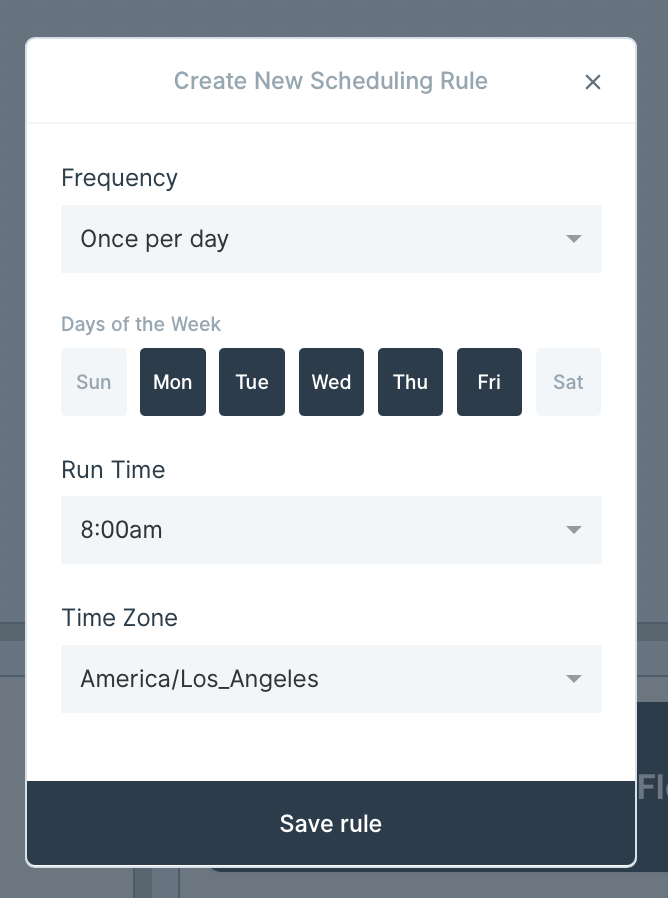Click the Frequency field label
Viewport: 668px width, 898px height.
pos(119,178)
